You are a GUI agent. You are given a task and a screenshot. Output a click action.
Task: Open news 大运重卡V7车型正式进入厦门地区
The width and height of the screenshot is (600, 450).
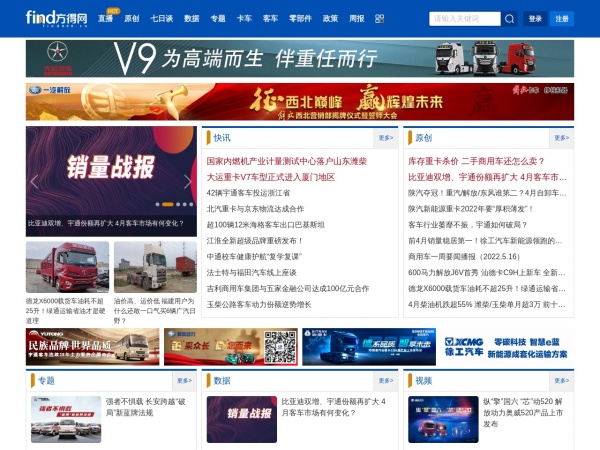271,177
